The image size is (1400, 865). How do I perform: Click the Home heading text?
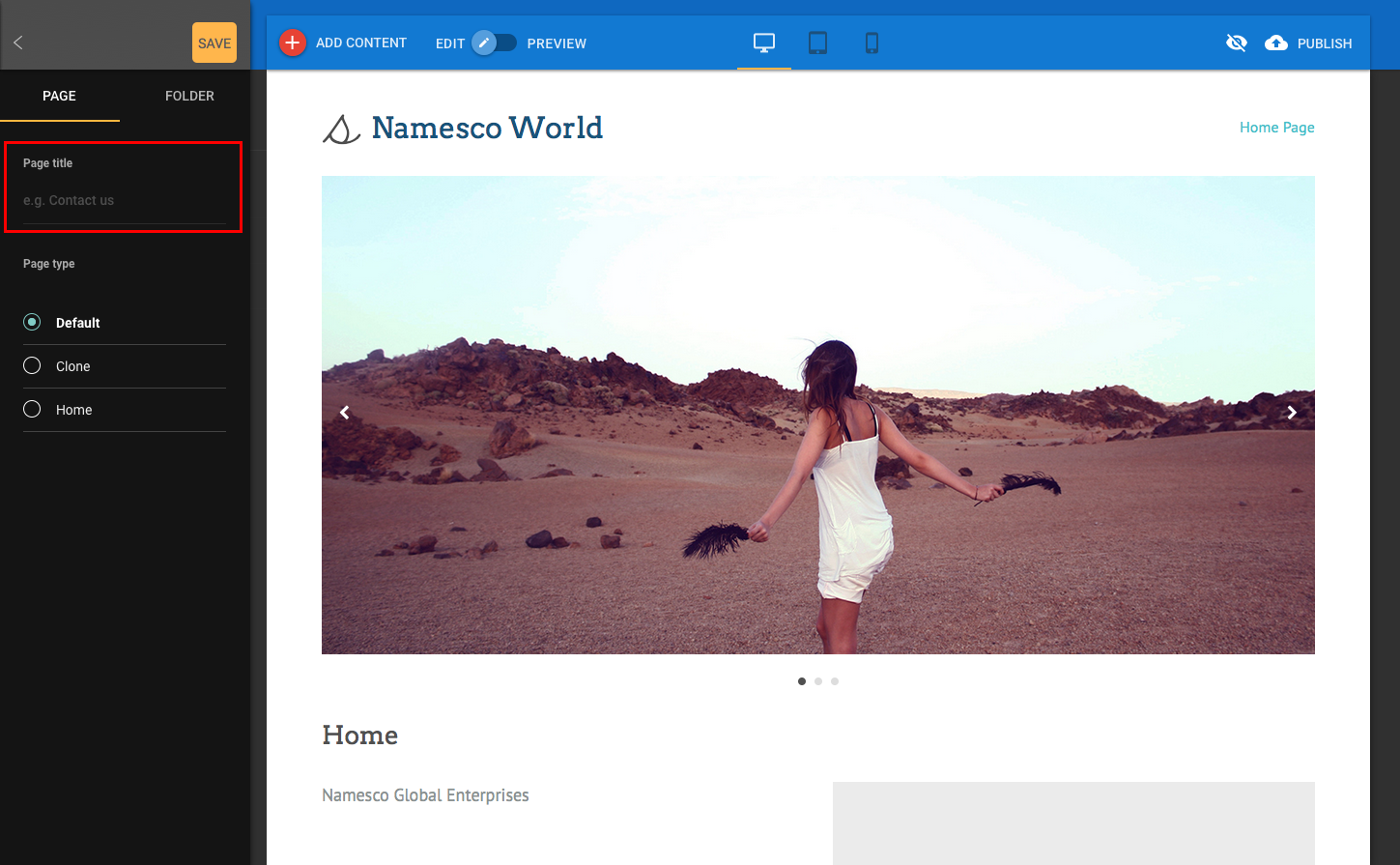[359, 735]
